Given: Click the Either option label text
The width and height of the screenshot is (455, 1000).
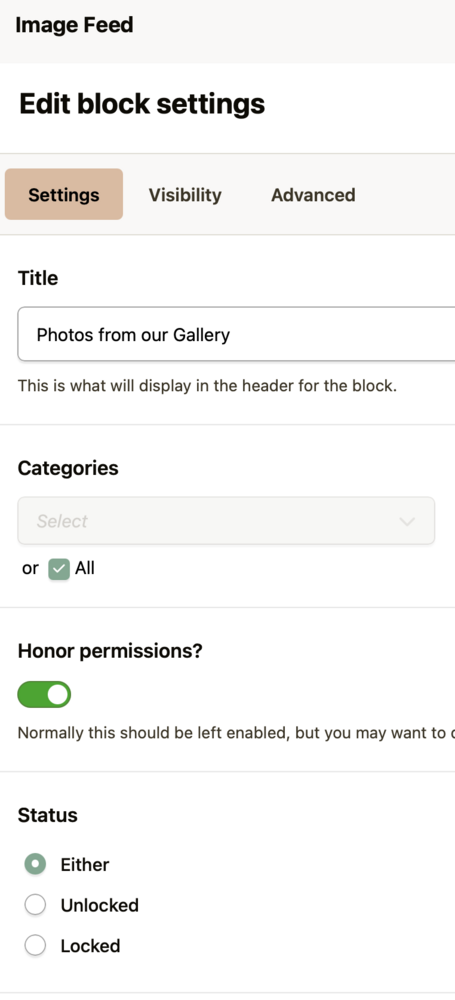Looking at the screenshot, I should (x=85, y=865).
